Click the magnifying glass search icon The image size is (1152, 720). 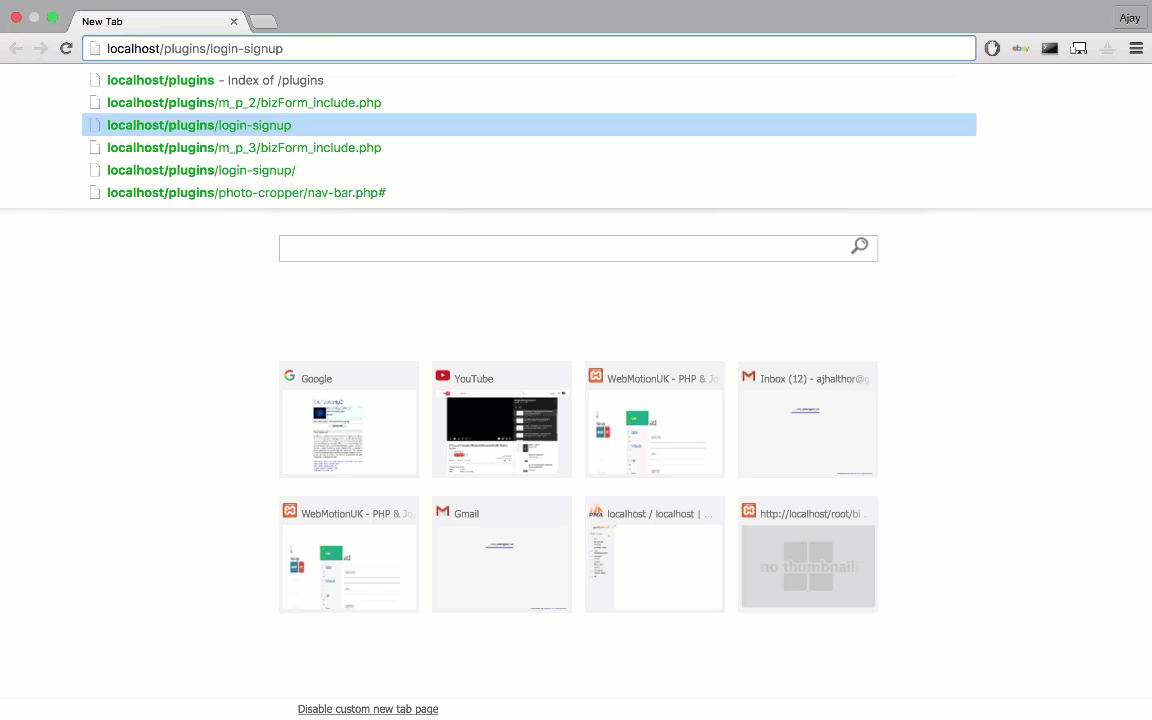[x=859, y=247]
